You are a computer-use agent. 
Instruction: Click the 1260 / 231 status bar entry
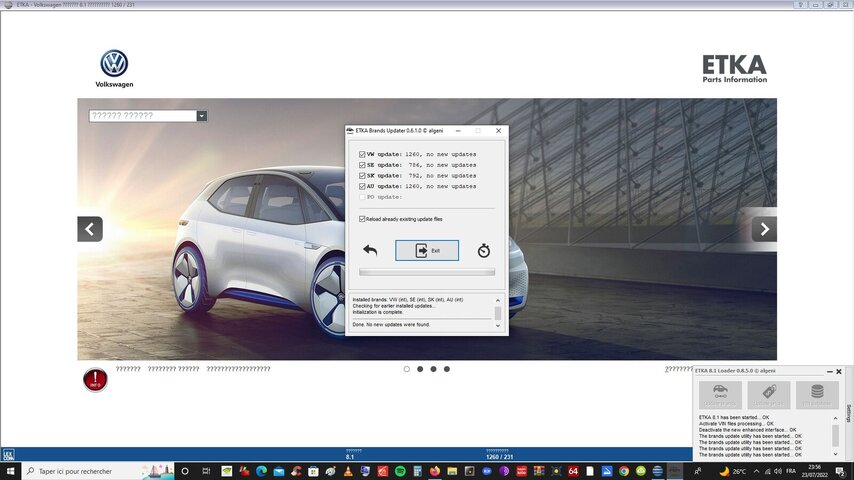(499, 454)
